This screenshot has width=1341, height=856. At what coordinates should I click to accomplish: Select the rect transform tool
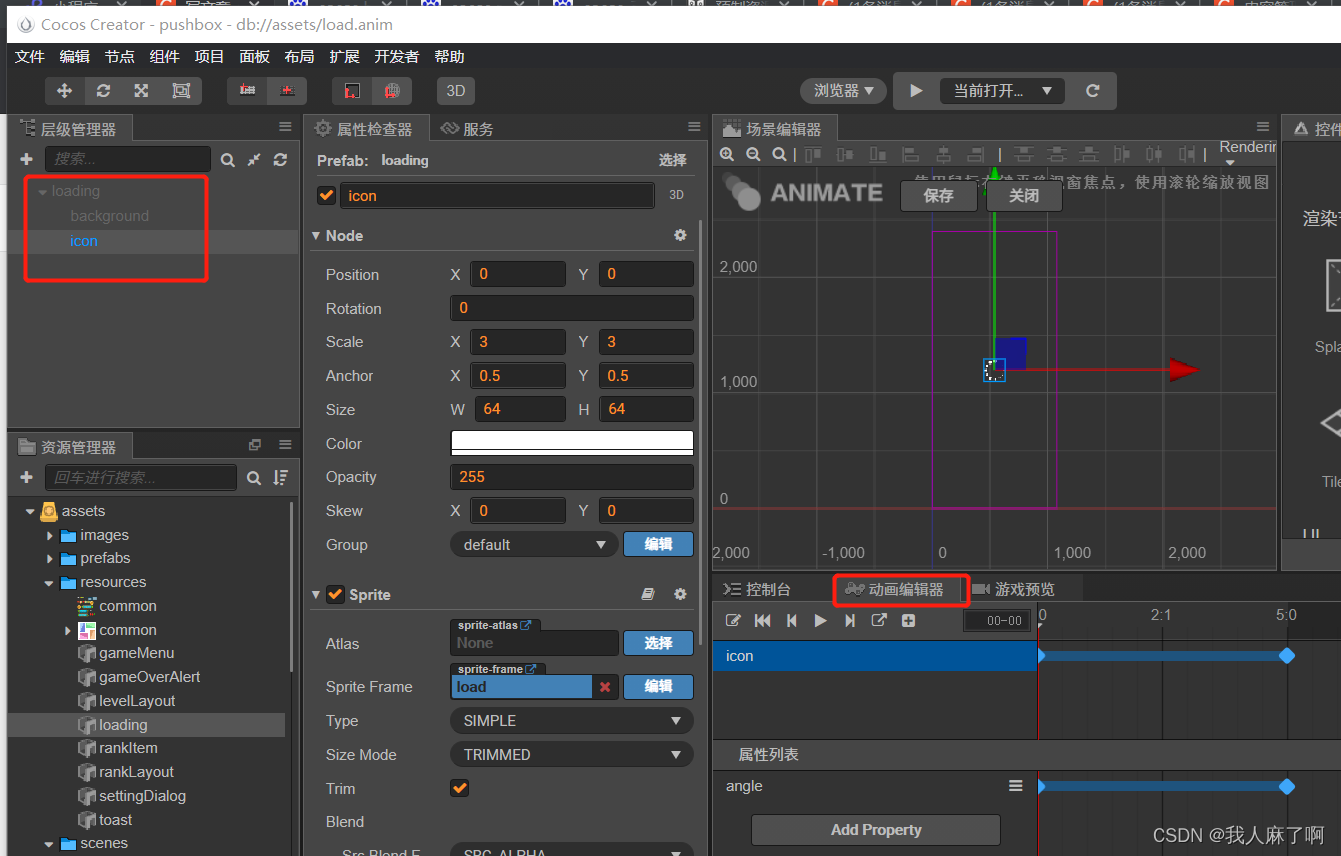(181, 91)
